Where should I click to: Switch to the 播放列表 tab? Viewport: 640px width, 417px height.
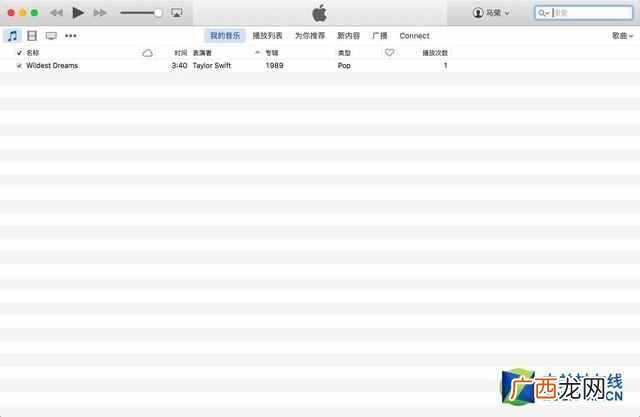pyautogui.click(x=267, y=36)
